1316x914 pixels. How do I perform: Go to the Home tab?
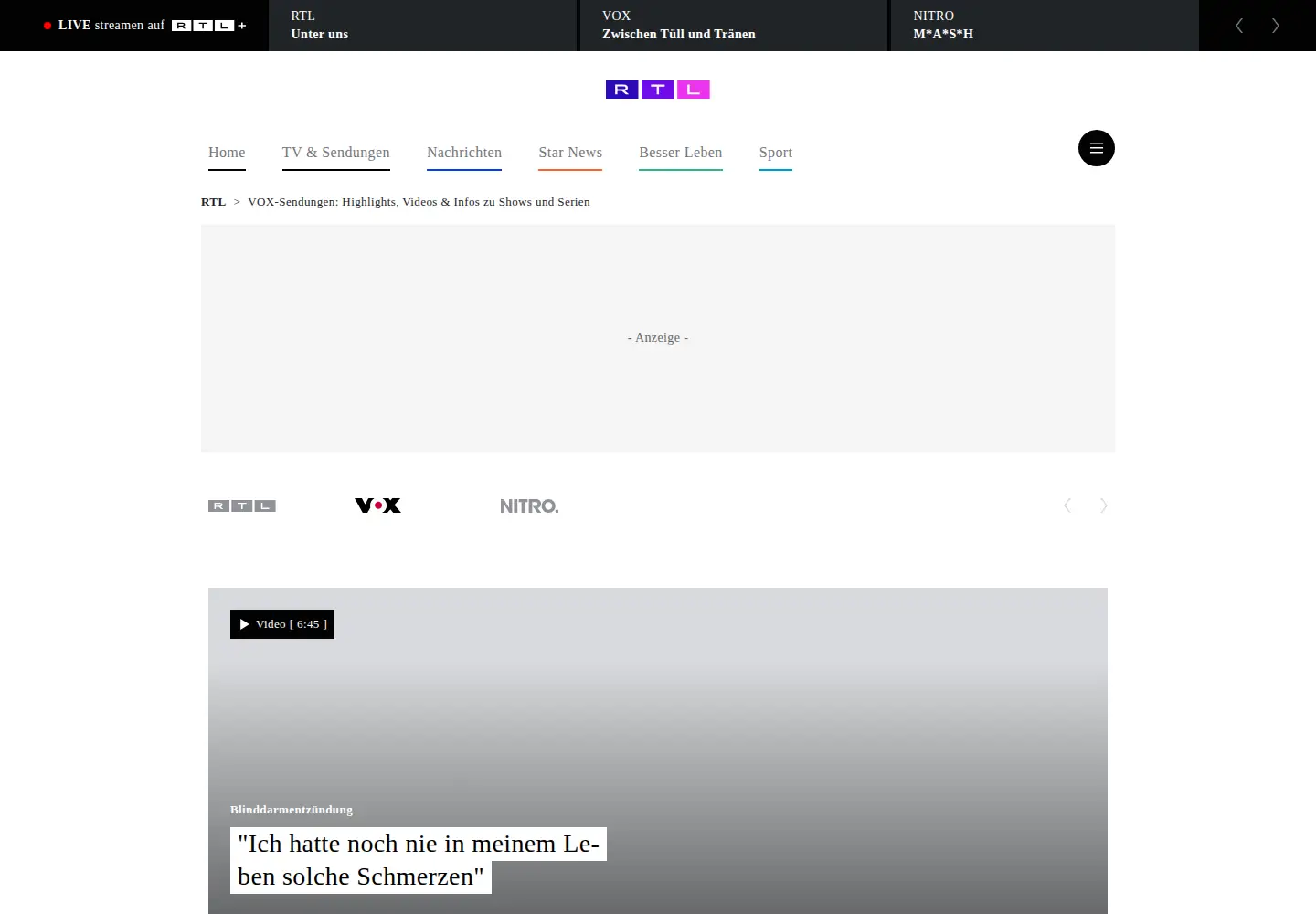tap(227, 153)
